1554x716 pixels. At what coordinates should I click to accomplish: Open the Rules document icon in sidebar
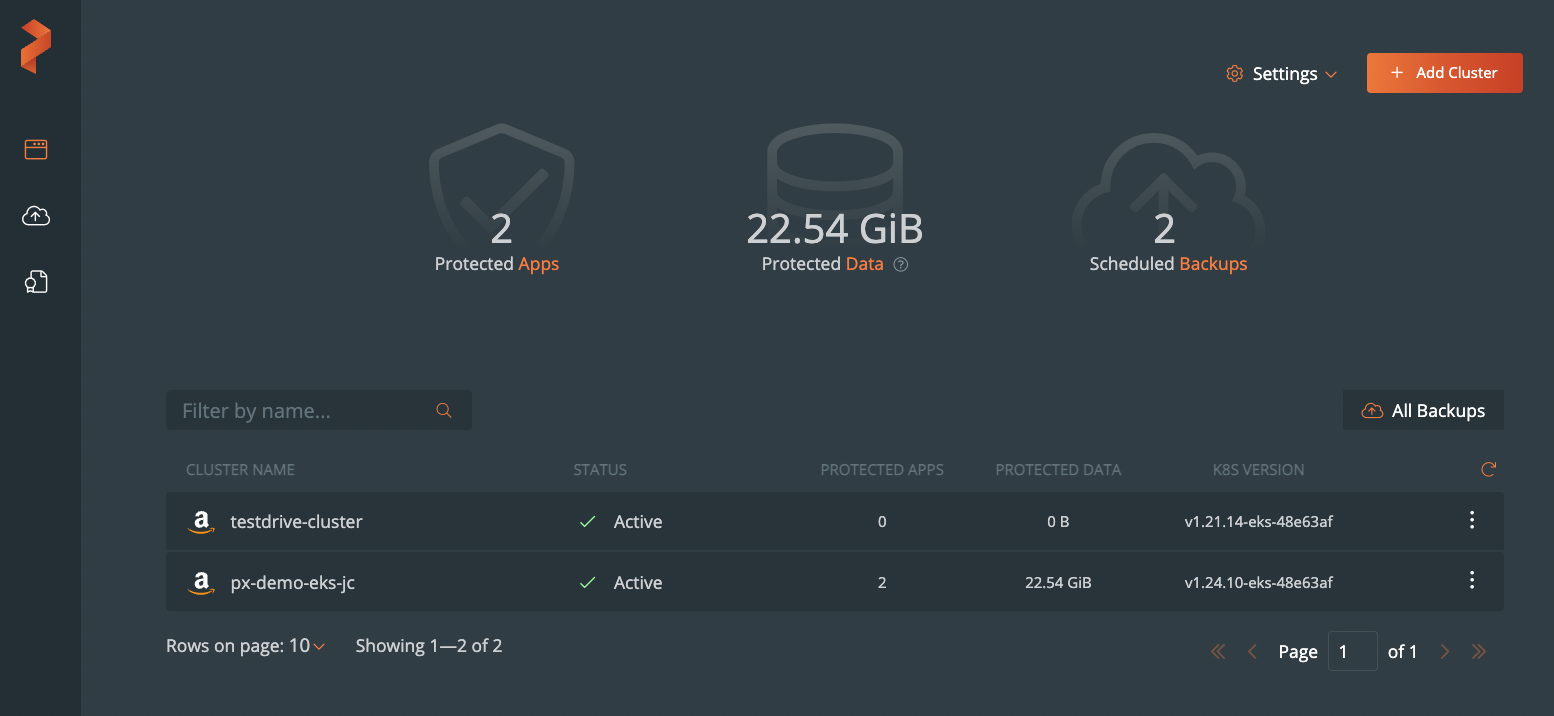tap(35, 282)
